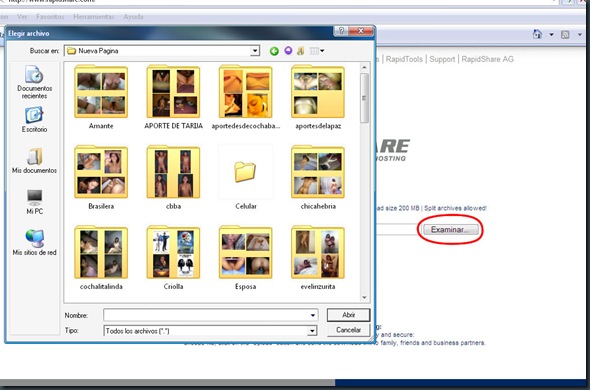Viewport: 590px width, 390px height.
Task: Open the Views menu icon in dialog
Action: tap(317, 51)
